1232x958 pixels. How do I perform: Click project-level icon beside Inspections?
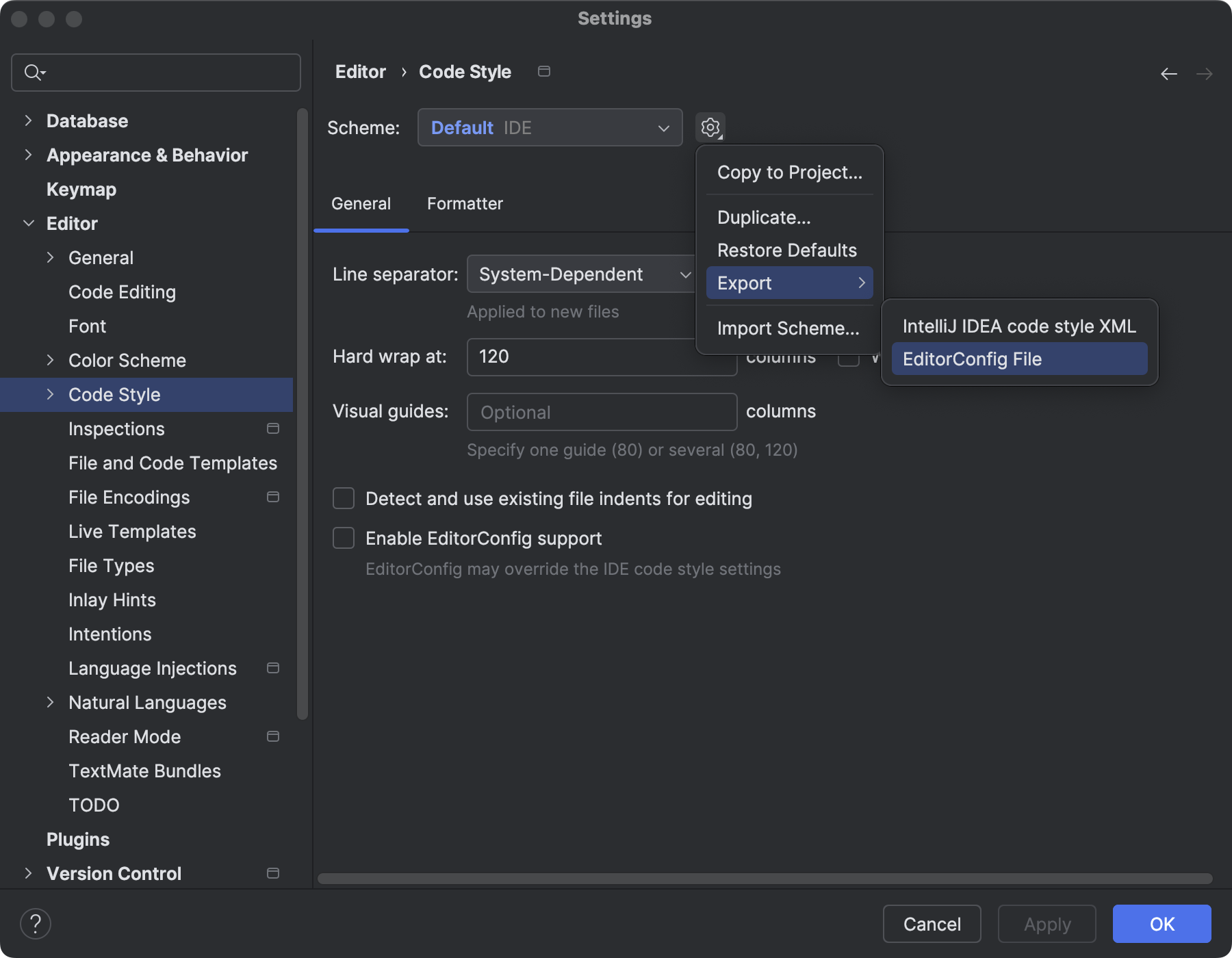click(x=273, y=428)
